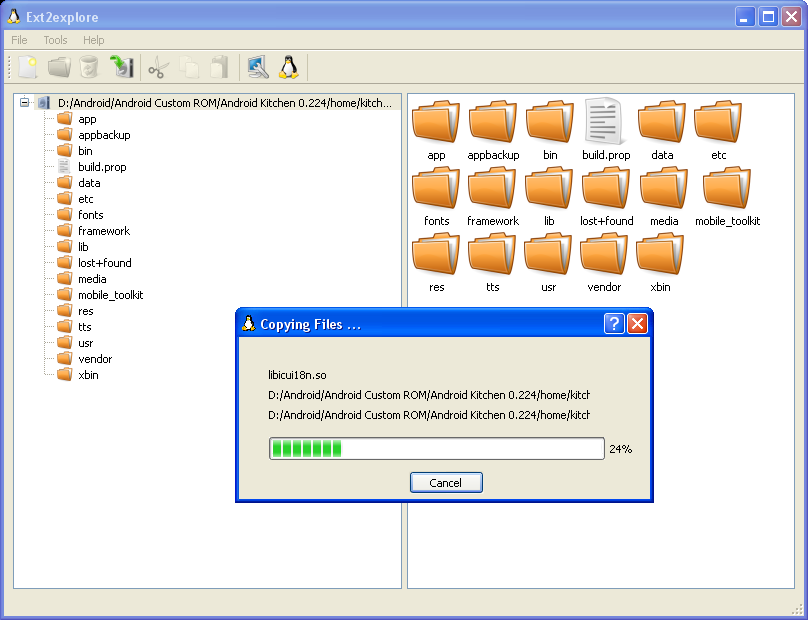Click the appbackup folder icon in right pane
808x620 pixels.
[493, 122]
